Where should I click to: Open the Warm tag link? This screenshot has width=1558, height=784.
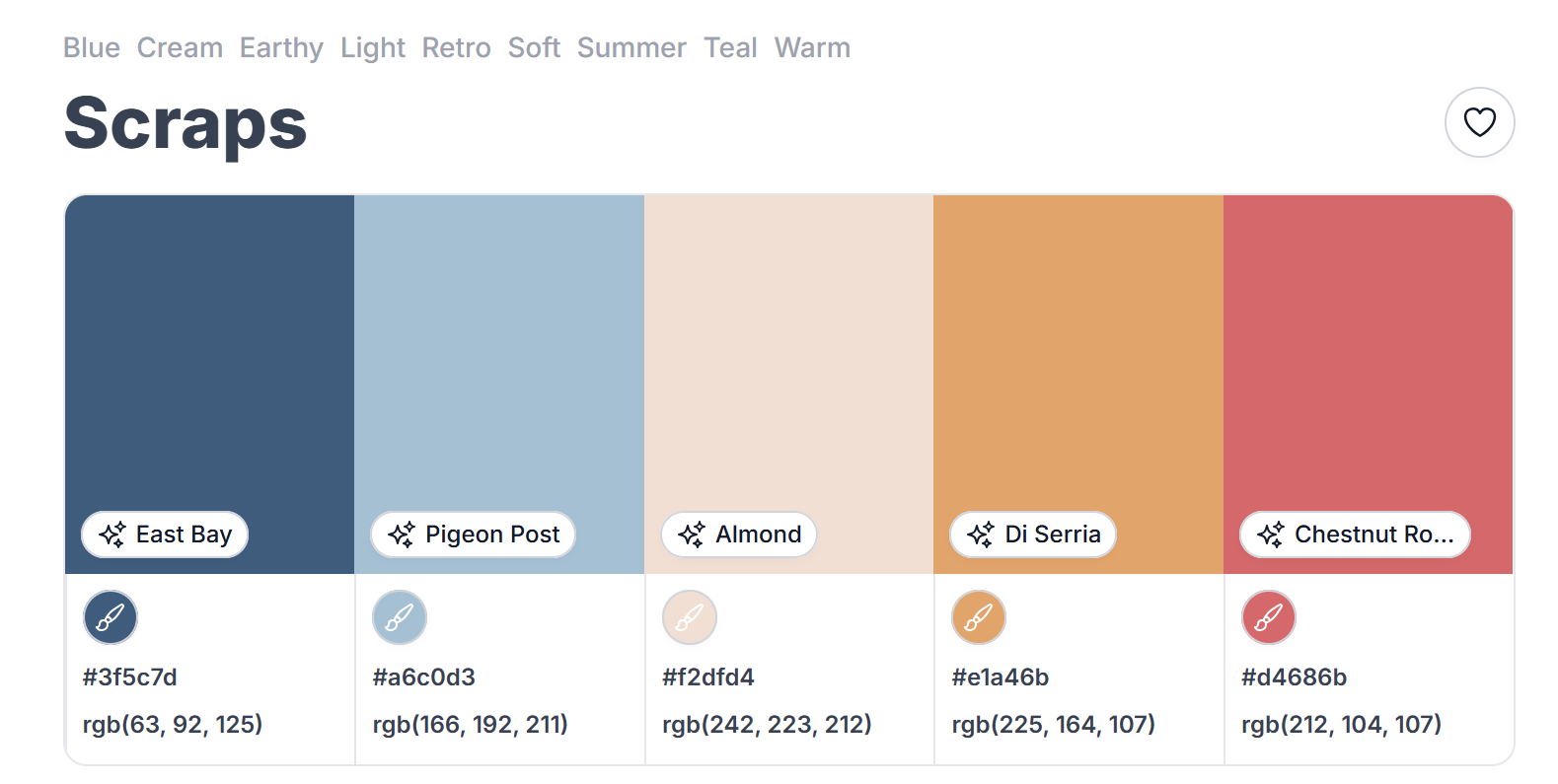tap(812, 47)
